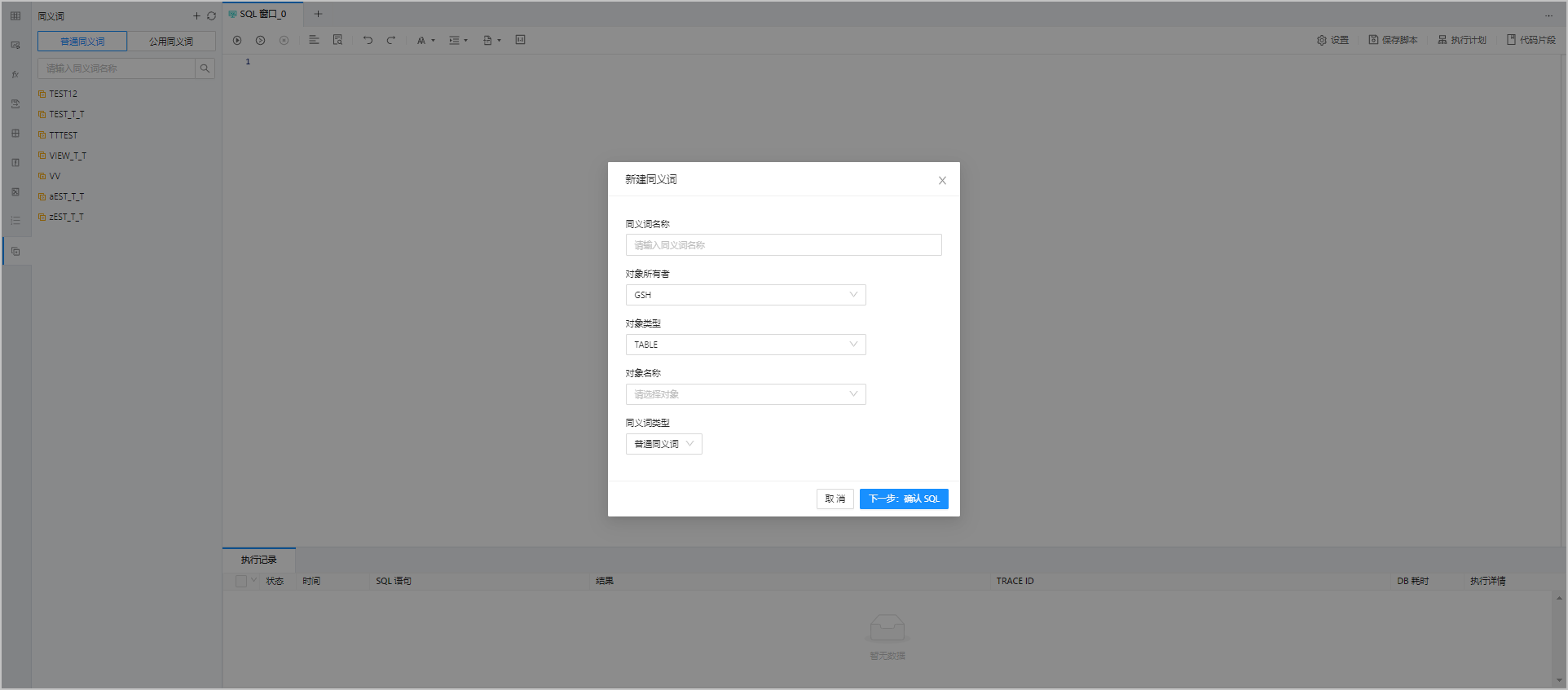The image size is (1568, 690).
Task: Select TTTEST synonym in list
Action: tap(63, 135)
